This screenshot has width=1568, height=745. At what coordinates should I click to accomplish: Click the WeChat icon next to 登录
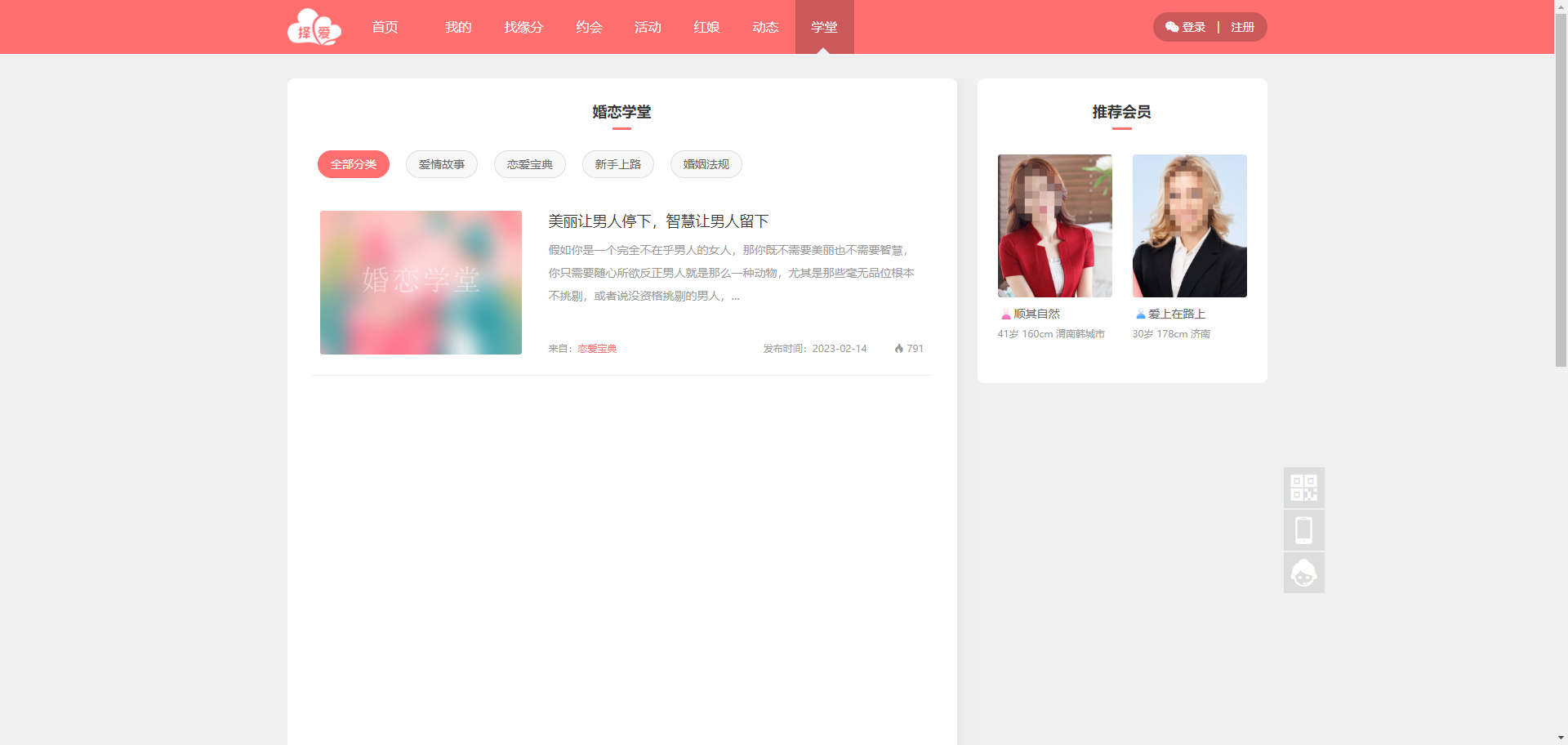1171,28
